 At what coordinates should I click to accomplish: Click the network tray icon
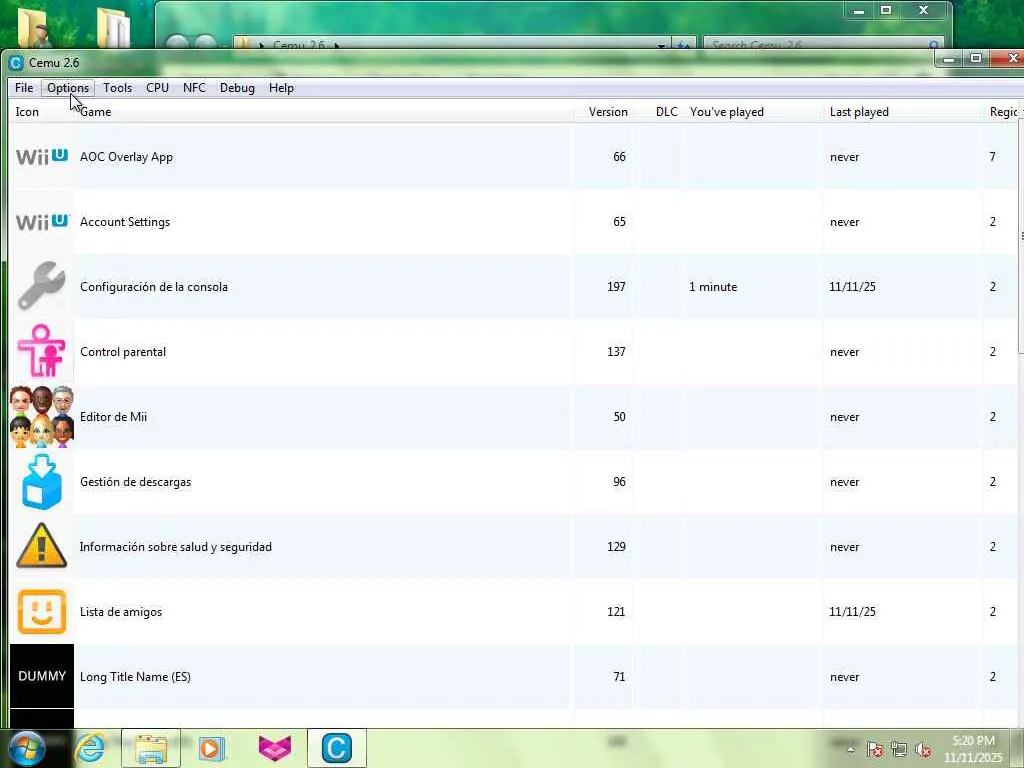[899, 749]
